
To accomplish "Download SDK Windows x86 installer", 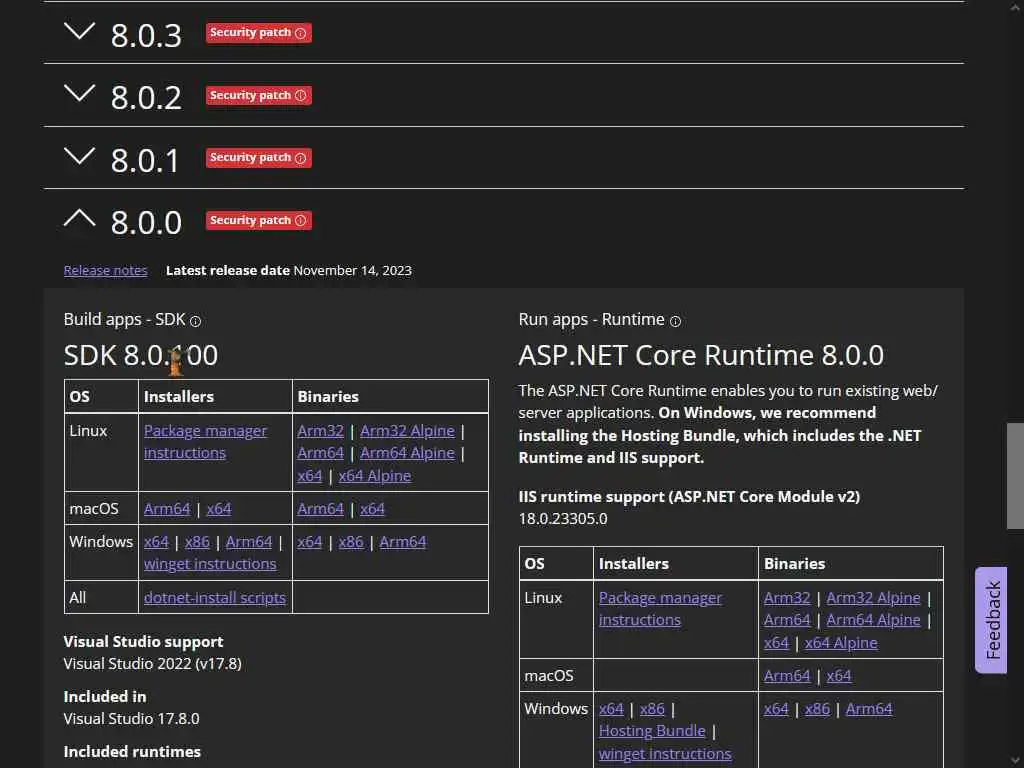I will click(x=197, y=542).
